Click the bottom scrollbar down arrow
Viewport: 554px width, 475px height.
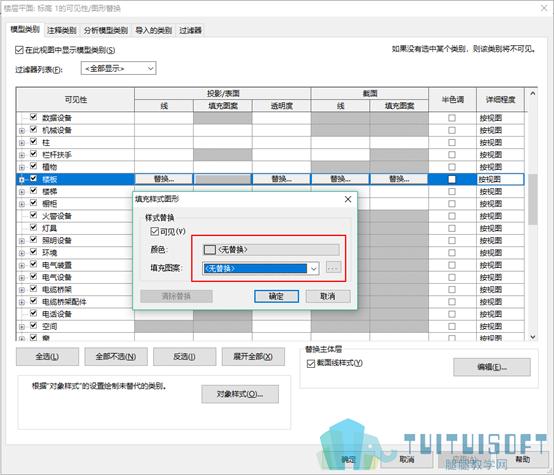pos(533,337)
